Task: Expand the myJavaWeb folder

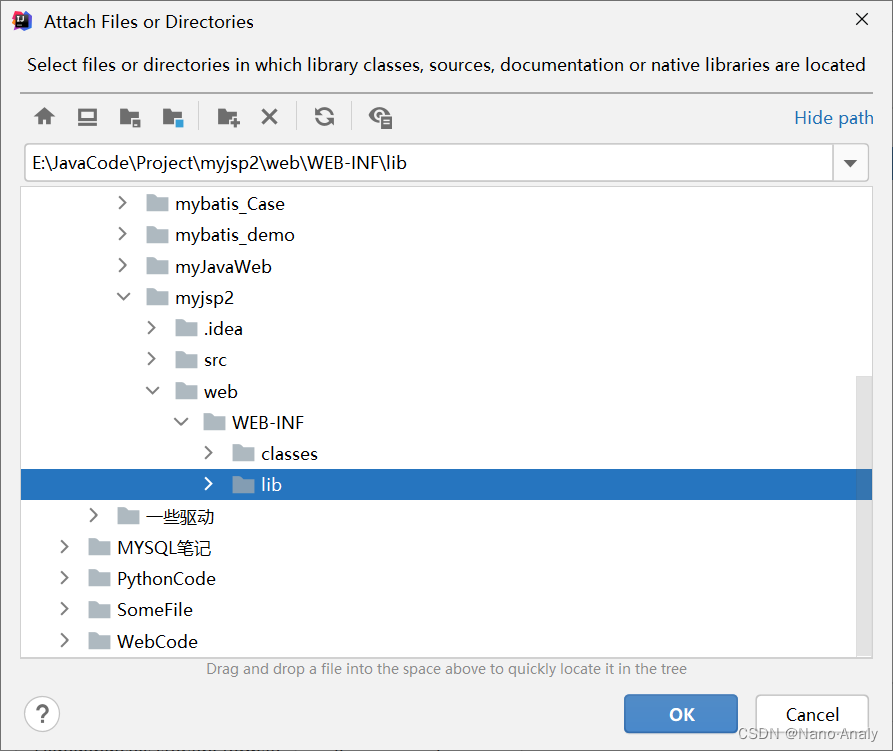Action: coord(122,265)
